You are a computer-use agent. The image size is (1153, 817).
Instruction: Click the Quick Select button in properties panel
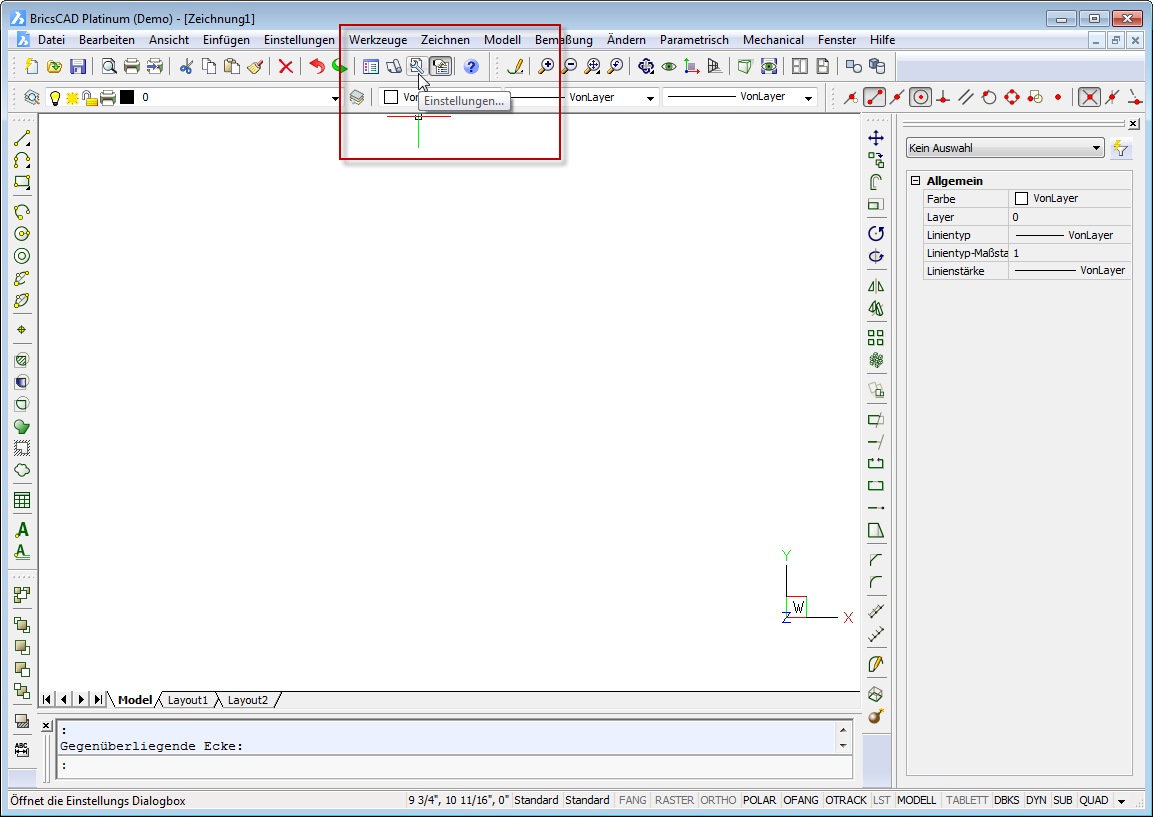[1121, 148]
